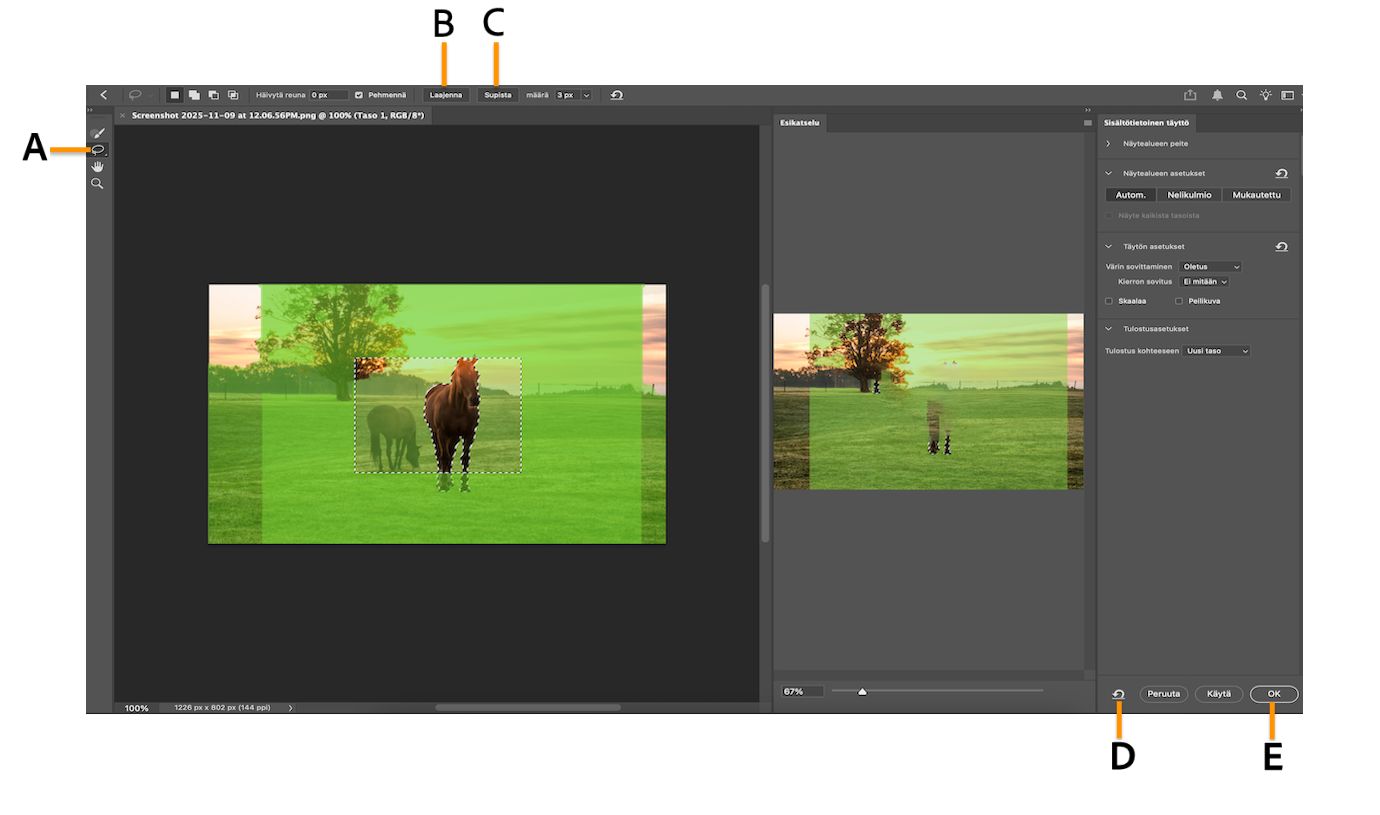Click the Laajenna button
This screenshot has width=1380, height=815.
click(x=445, y=95)
